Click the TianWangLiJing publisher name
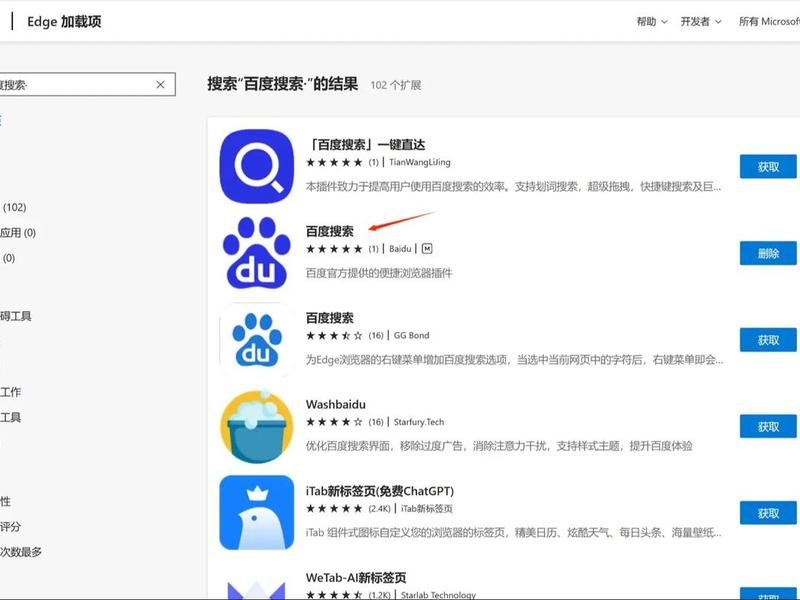The image size is (800, 600). 420,162
